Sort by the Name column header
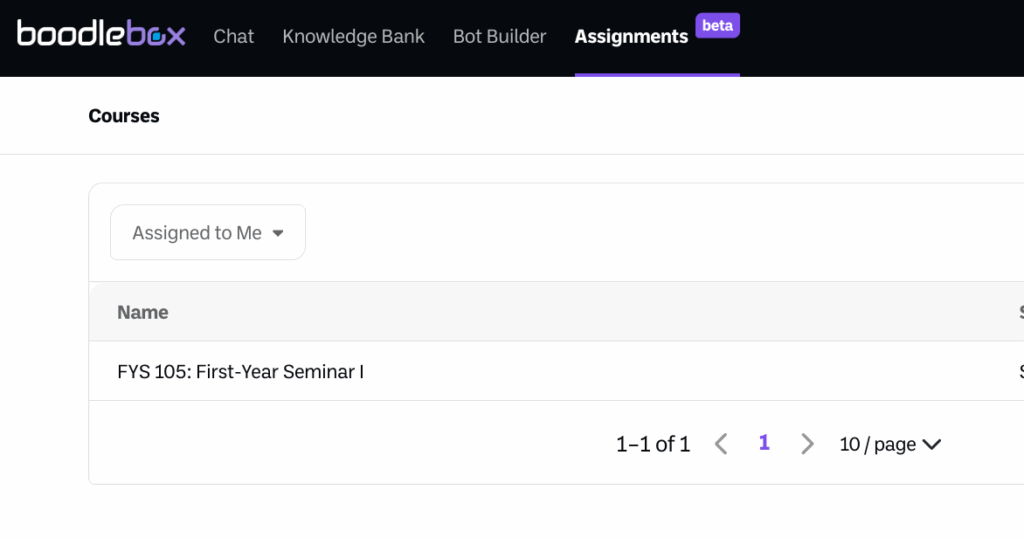Screen dimensions: 1024x538 coord(143,312)
